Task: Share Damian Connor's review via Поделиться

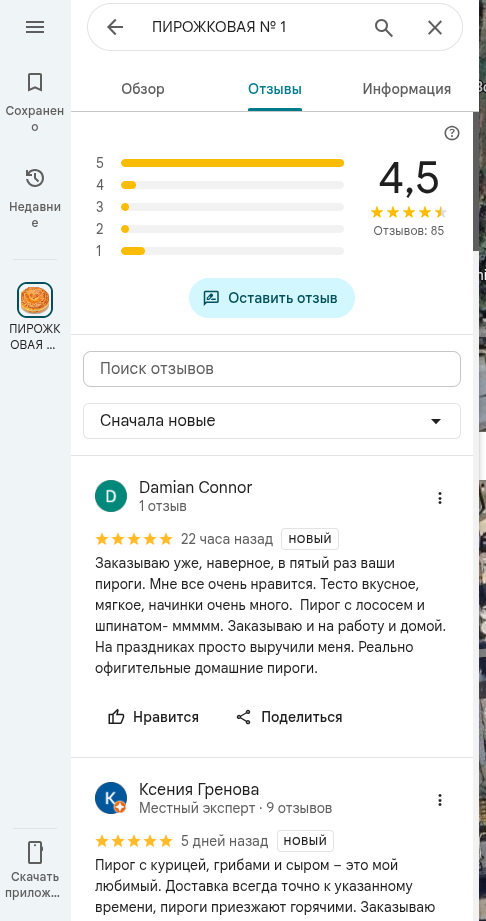Action: coord(289,717)
